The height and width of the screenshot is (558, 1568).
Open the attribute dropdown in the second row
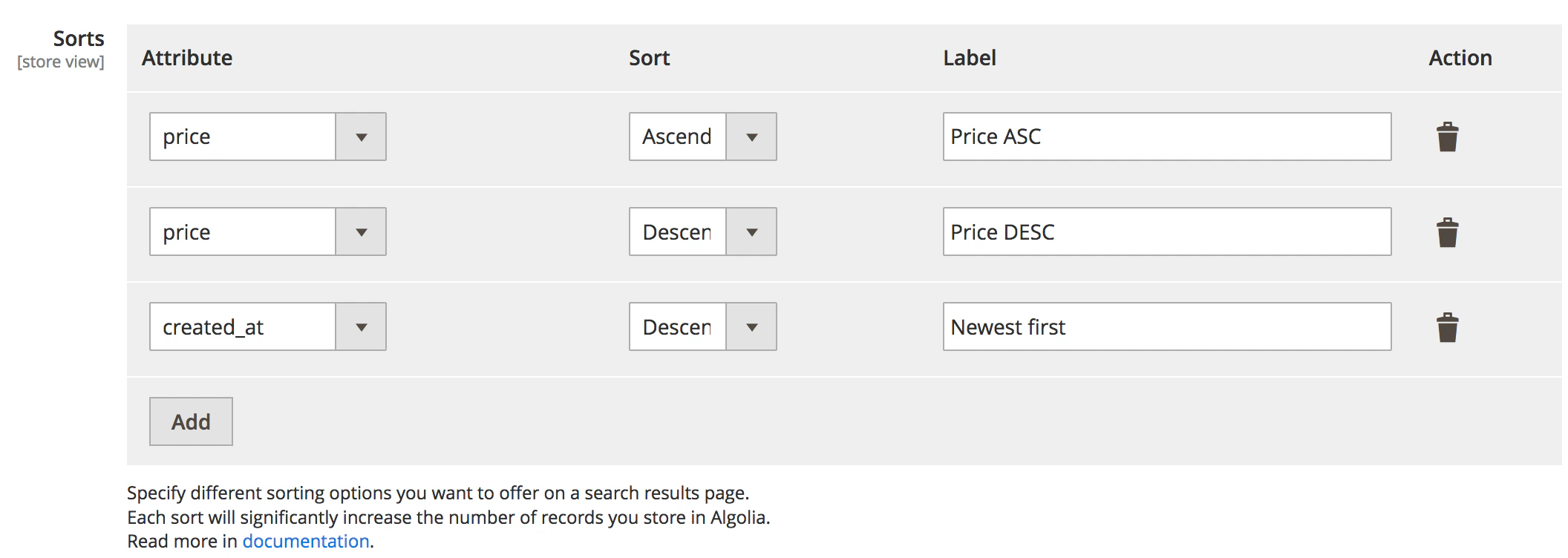[362, 232]
